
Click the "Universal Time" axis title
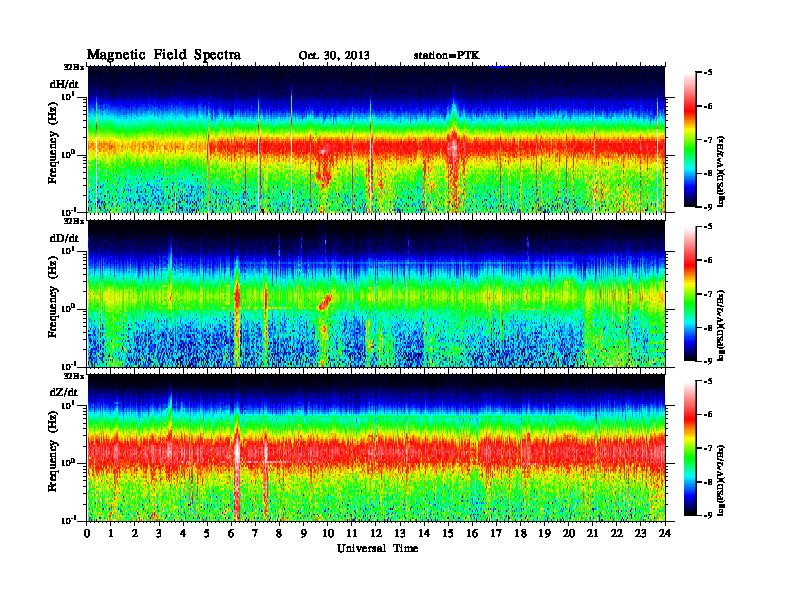pyautogui.click(x=377, y=548)
